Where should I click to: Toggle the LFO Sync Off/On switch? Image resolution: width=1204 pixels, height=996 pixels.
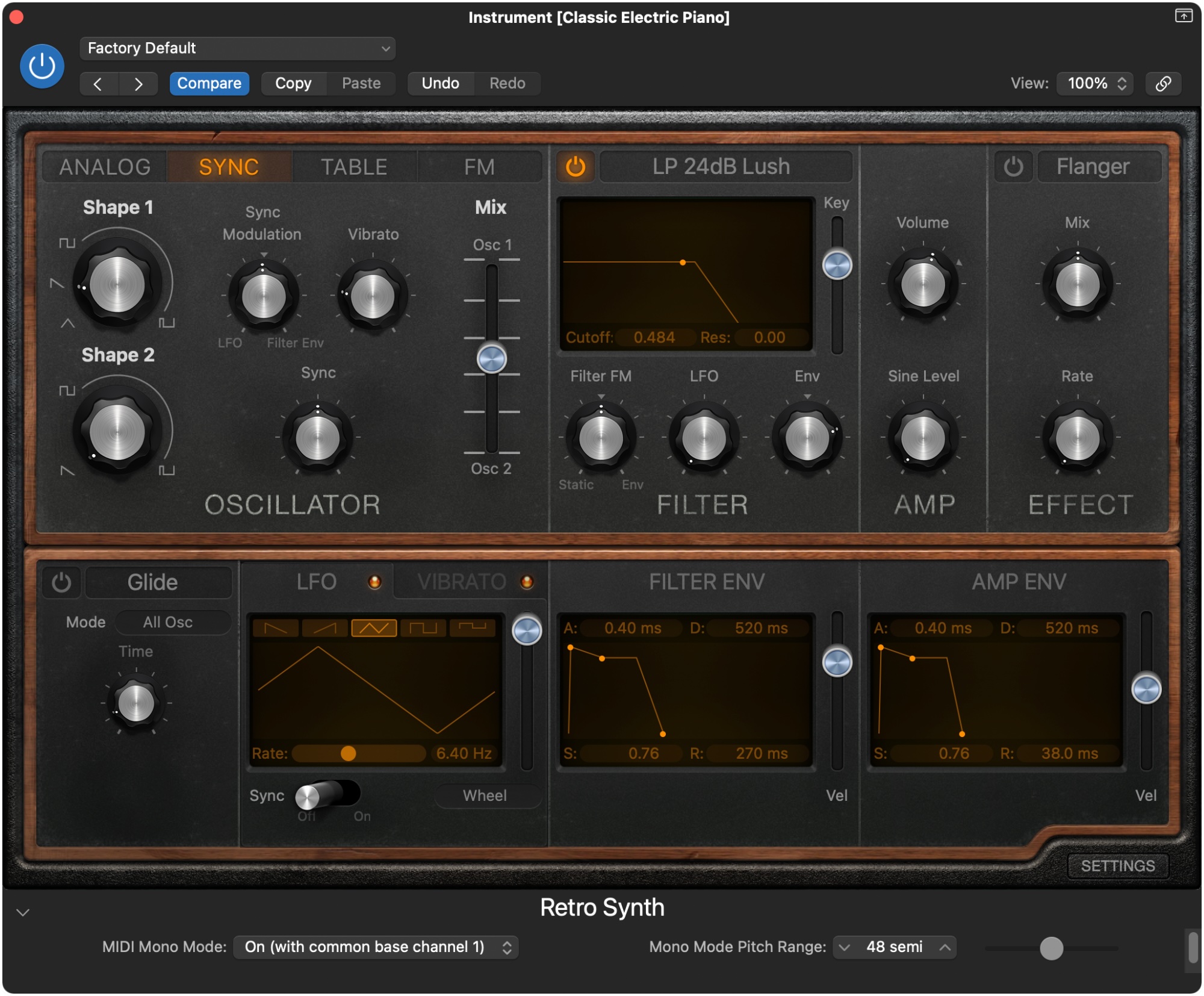(327, 795)
